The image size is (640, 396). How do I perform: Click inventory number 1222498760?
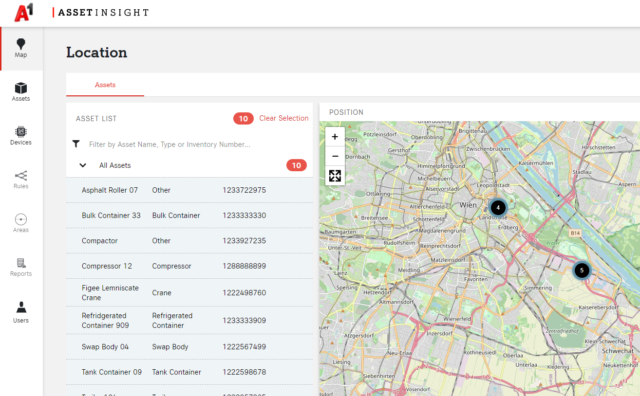(x=244, y=293)
